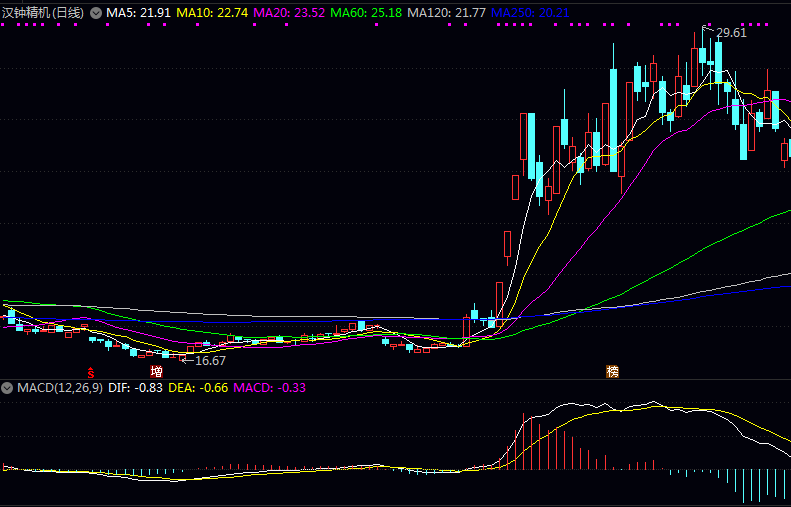Click the red S marker icon

click(89, 371)
